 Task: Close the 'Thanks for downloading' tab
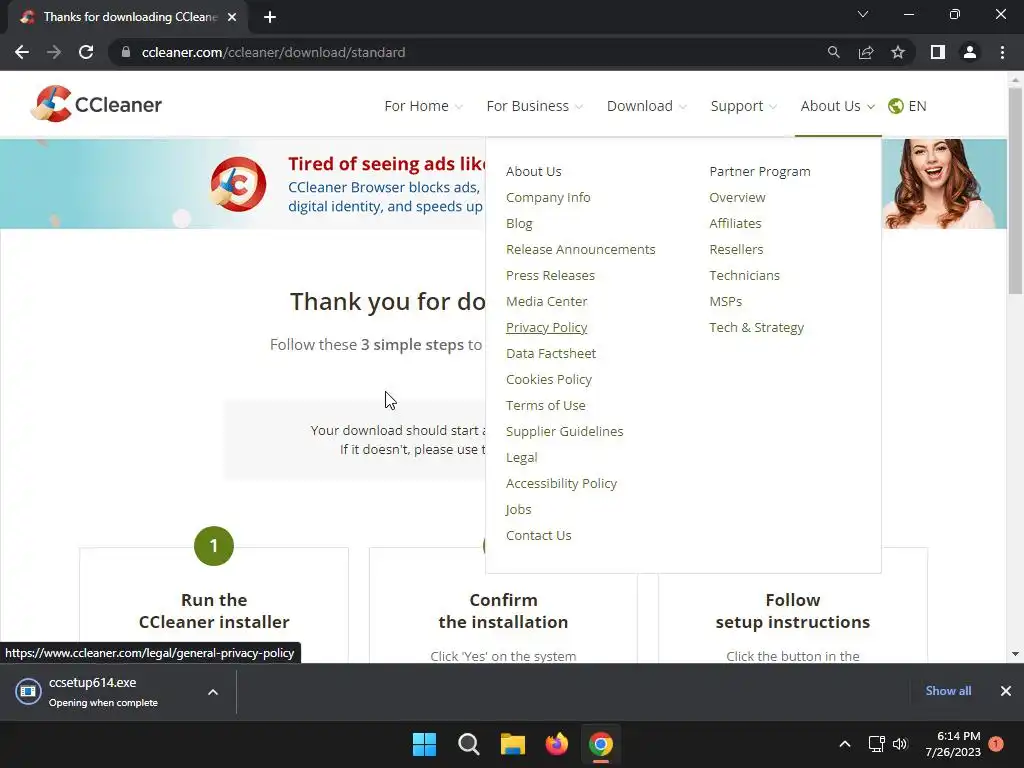pos(232,17)
